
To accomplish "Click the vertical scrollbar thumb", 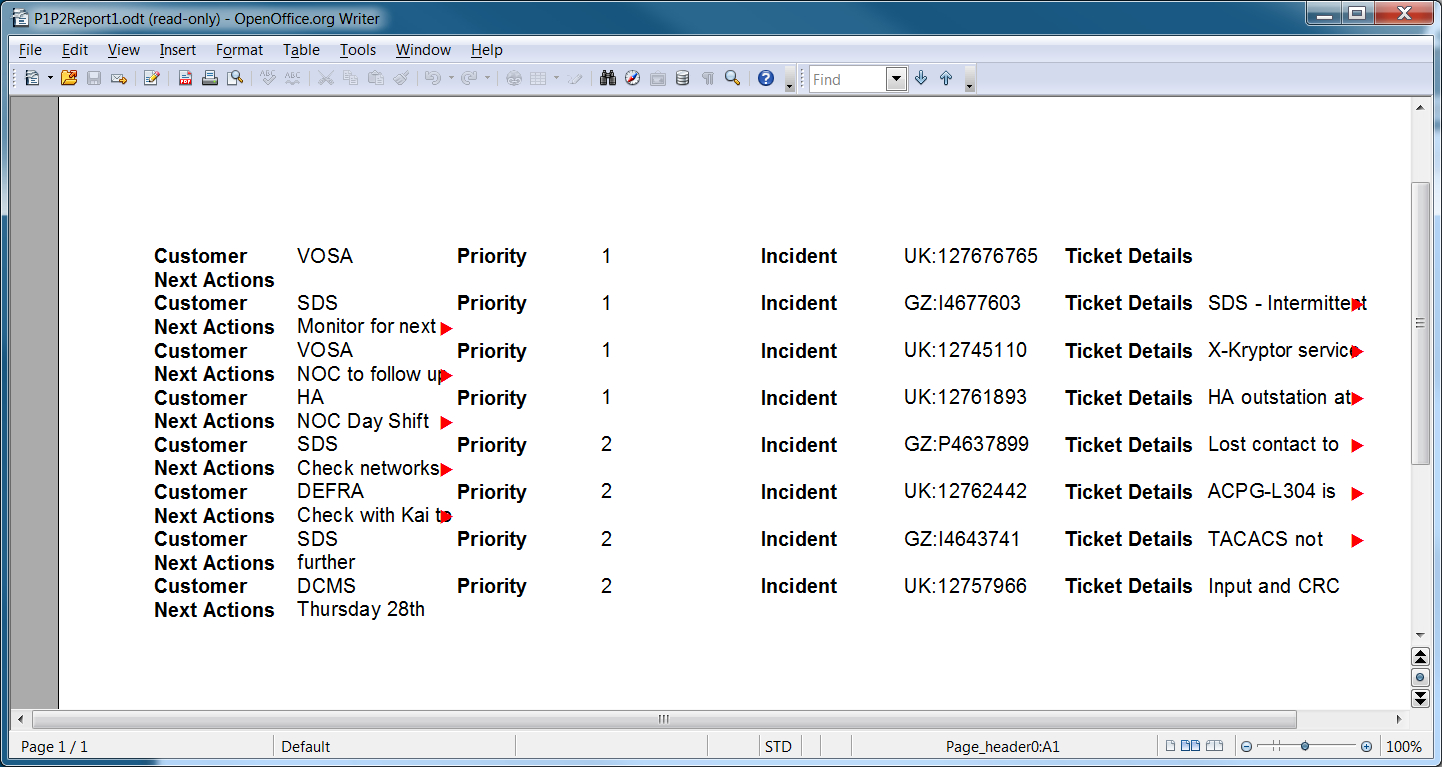I will [x=1419, y=323].
